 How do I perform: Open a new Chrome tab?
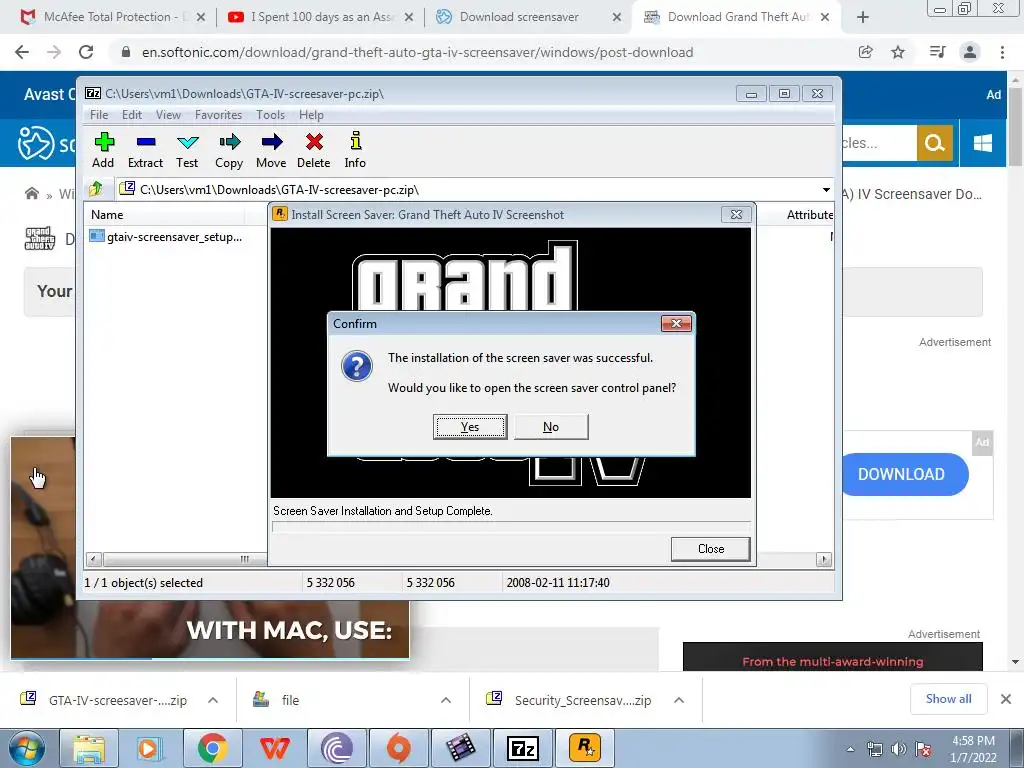click(863, 17)
